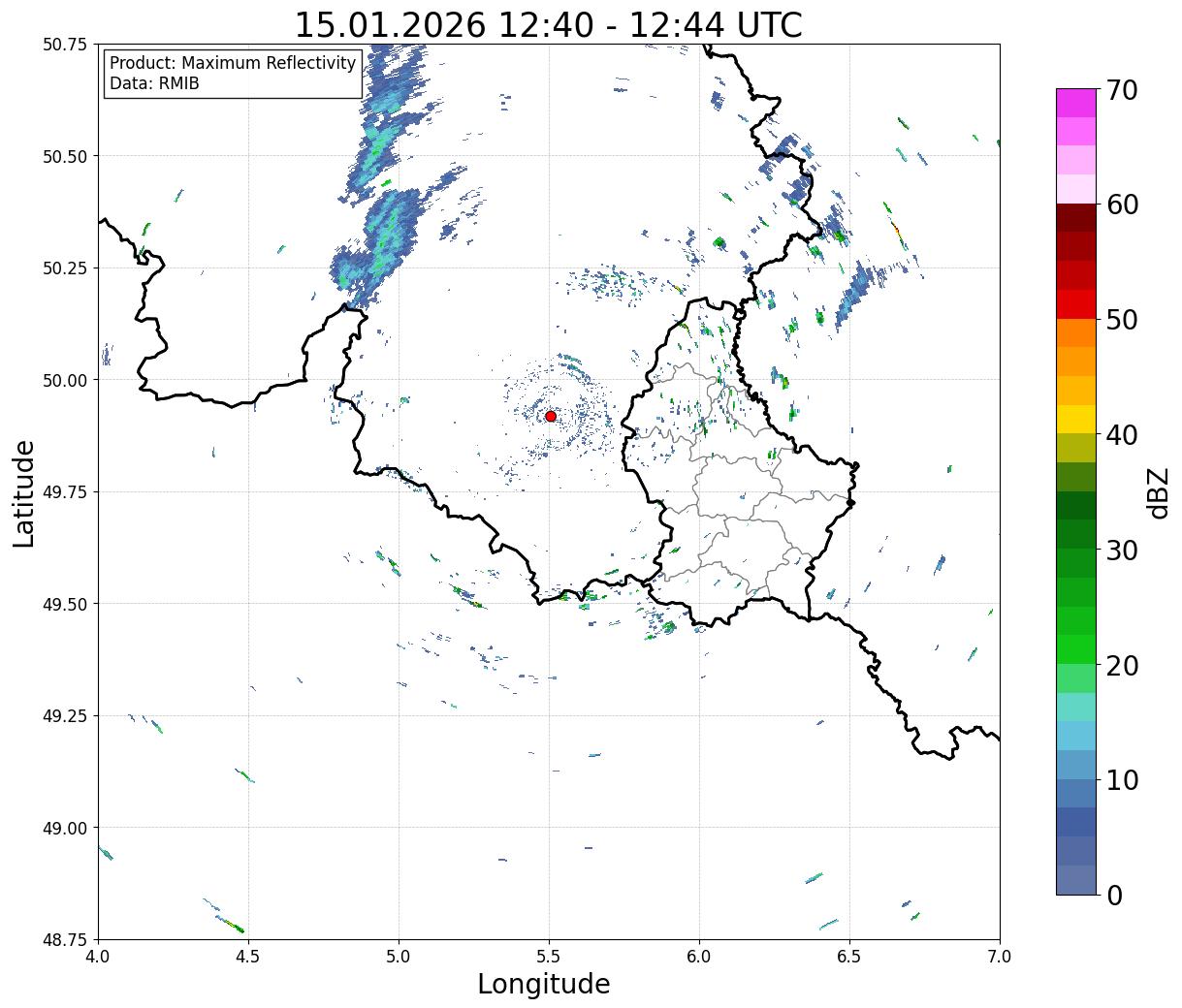Click the grey-blue swatch at colorbar bottom
The image size is (1182, 1008).
point(1076,879)
